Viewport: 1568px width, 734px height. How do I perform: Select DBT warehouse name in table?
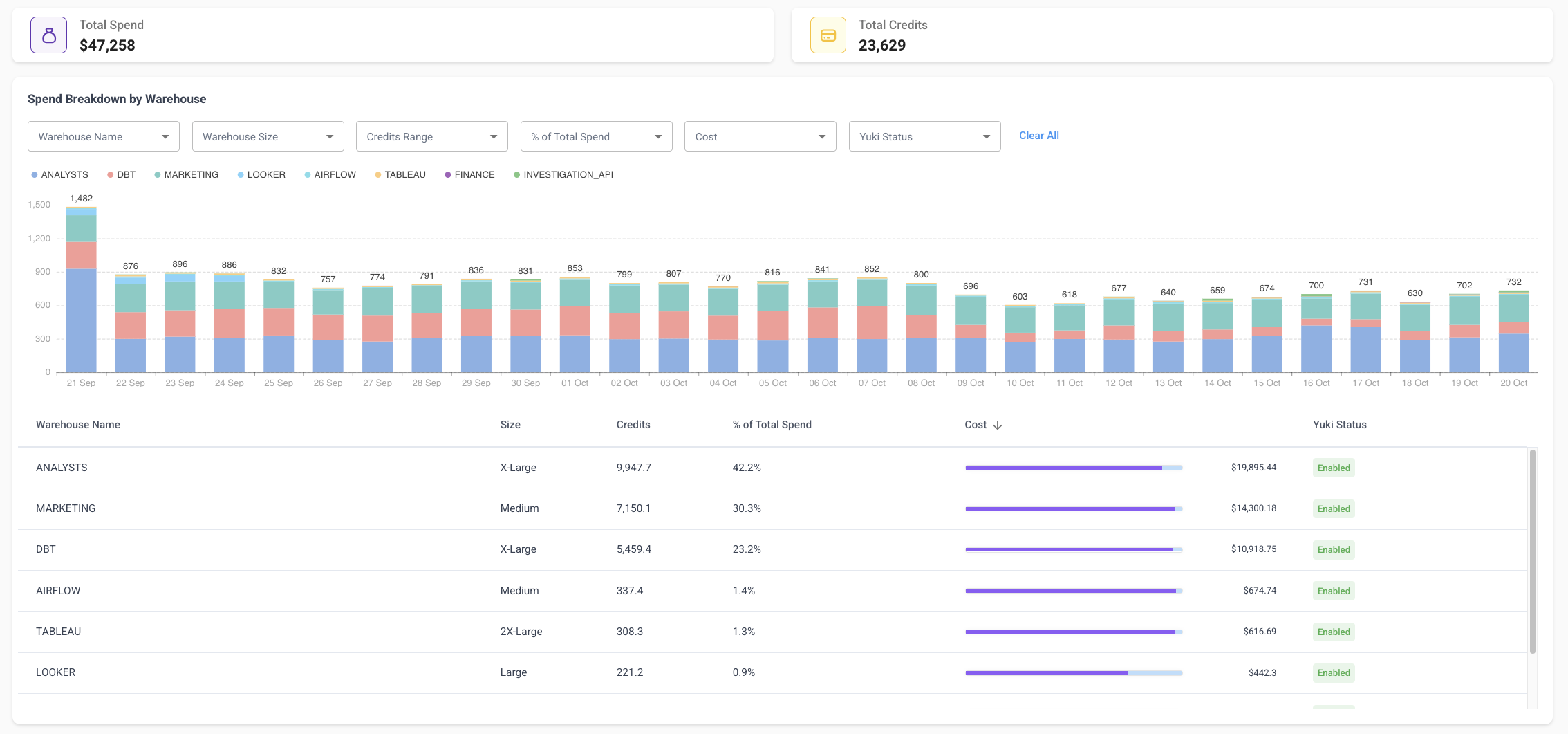coord(46,549)
